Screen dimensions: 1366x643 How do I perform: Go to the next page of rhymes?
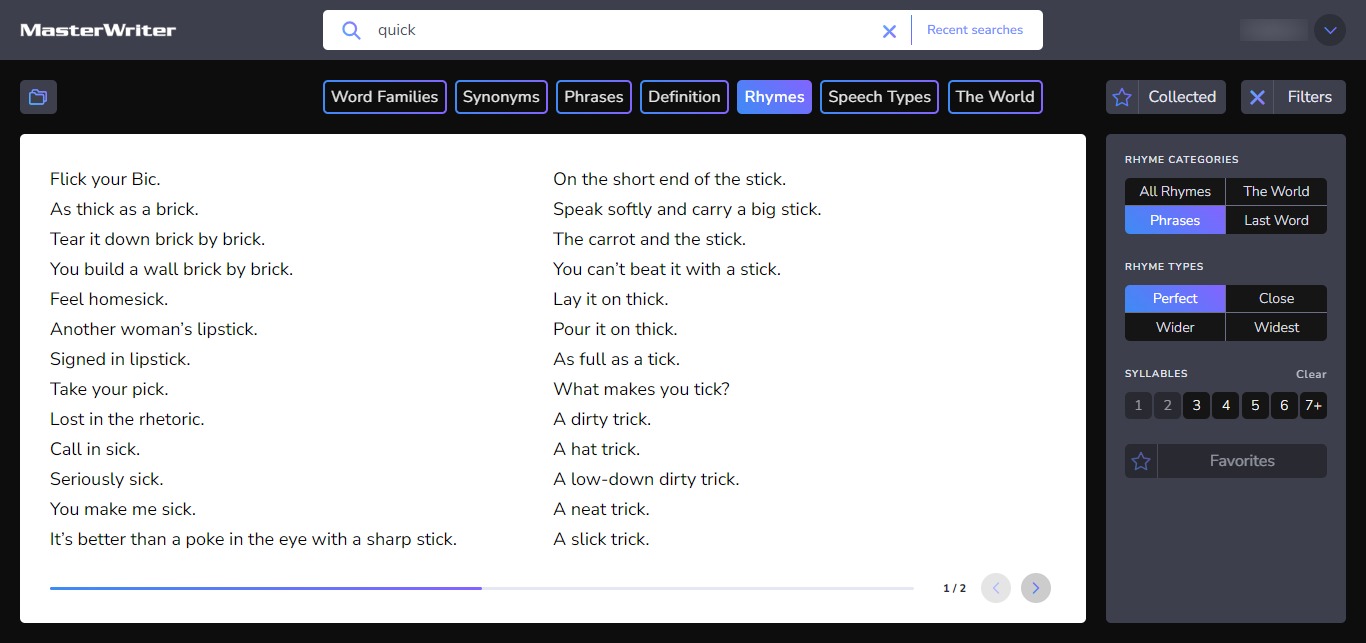[x=1035, y=588]
